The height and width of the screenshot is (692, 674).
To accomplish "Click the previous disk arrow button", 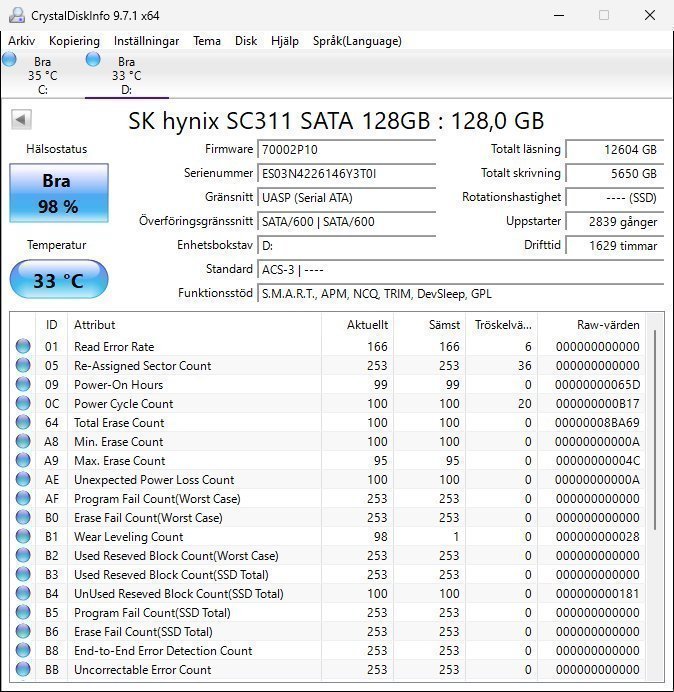I will pyautogui.click(x=21, y=120).
